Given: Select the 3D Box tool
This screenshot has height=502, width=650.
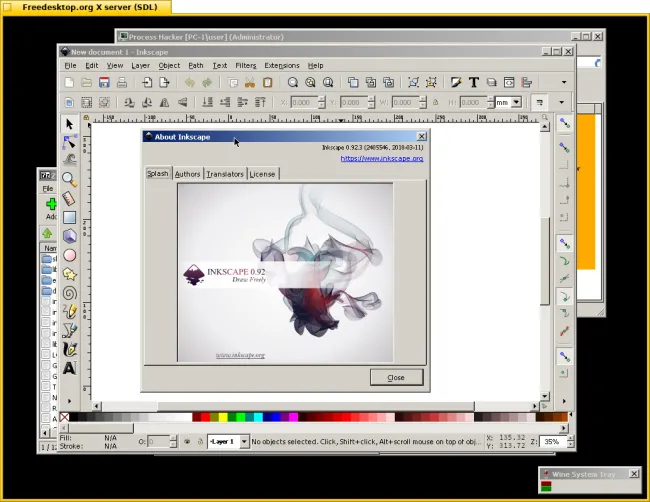Looking at the screenshot, I should pyautogui.click(x=69, y=236).
